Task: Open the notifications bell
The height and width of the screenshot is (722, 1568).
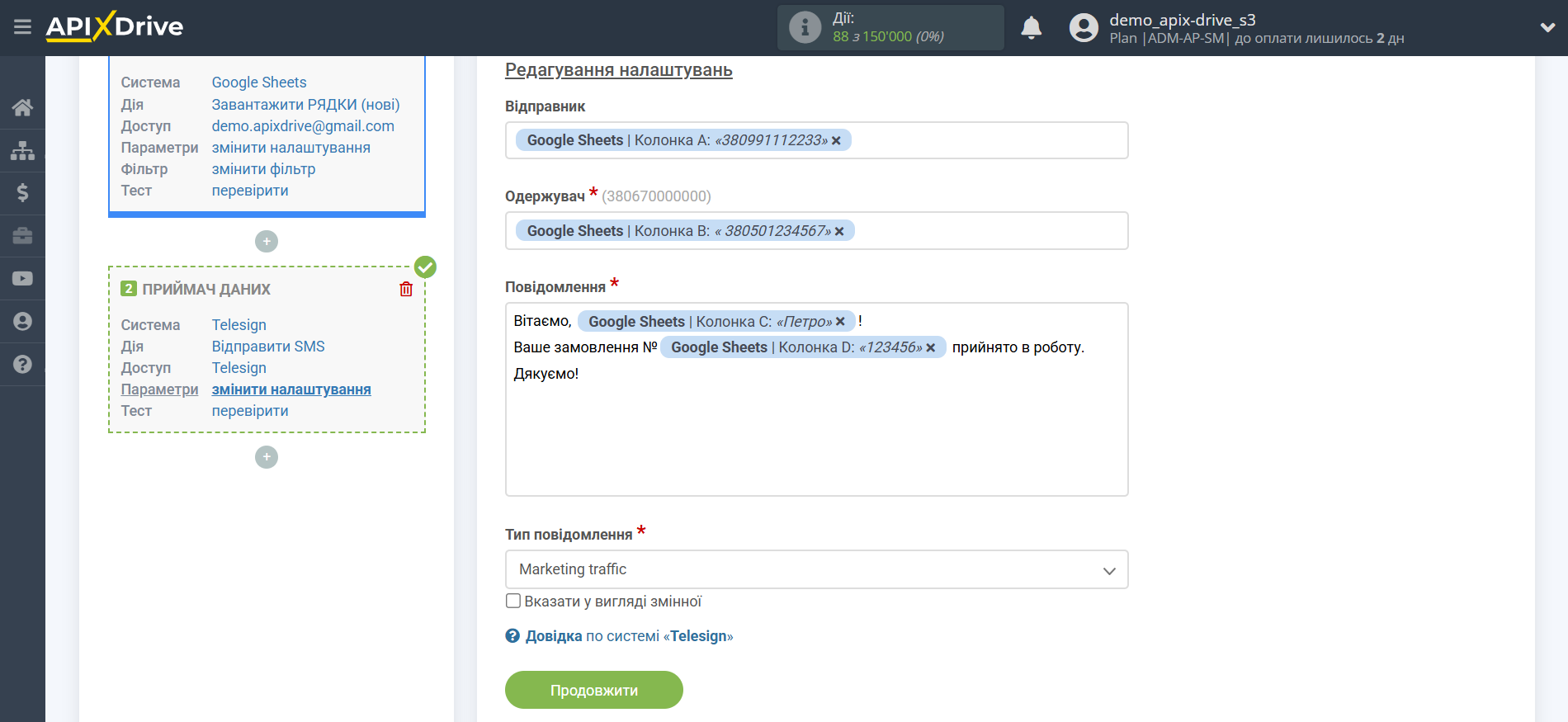Action: coord(1031,28)
